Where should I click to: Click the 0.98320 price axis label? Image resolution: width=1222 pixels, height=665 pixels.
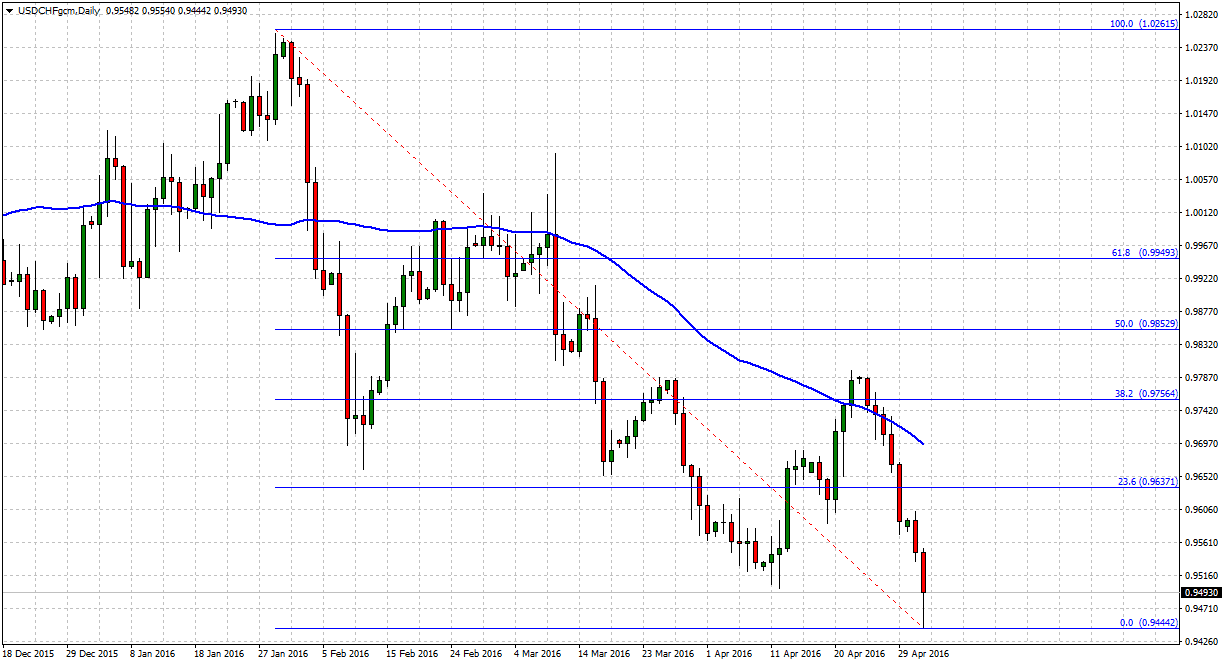pos(1200,345)
